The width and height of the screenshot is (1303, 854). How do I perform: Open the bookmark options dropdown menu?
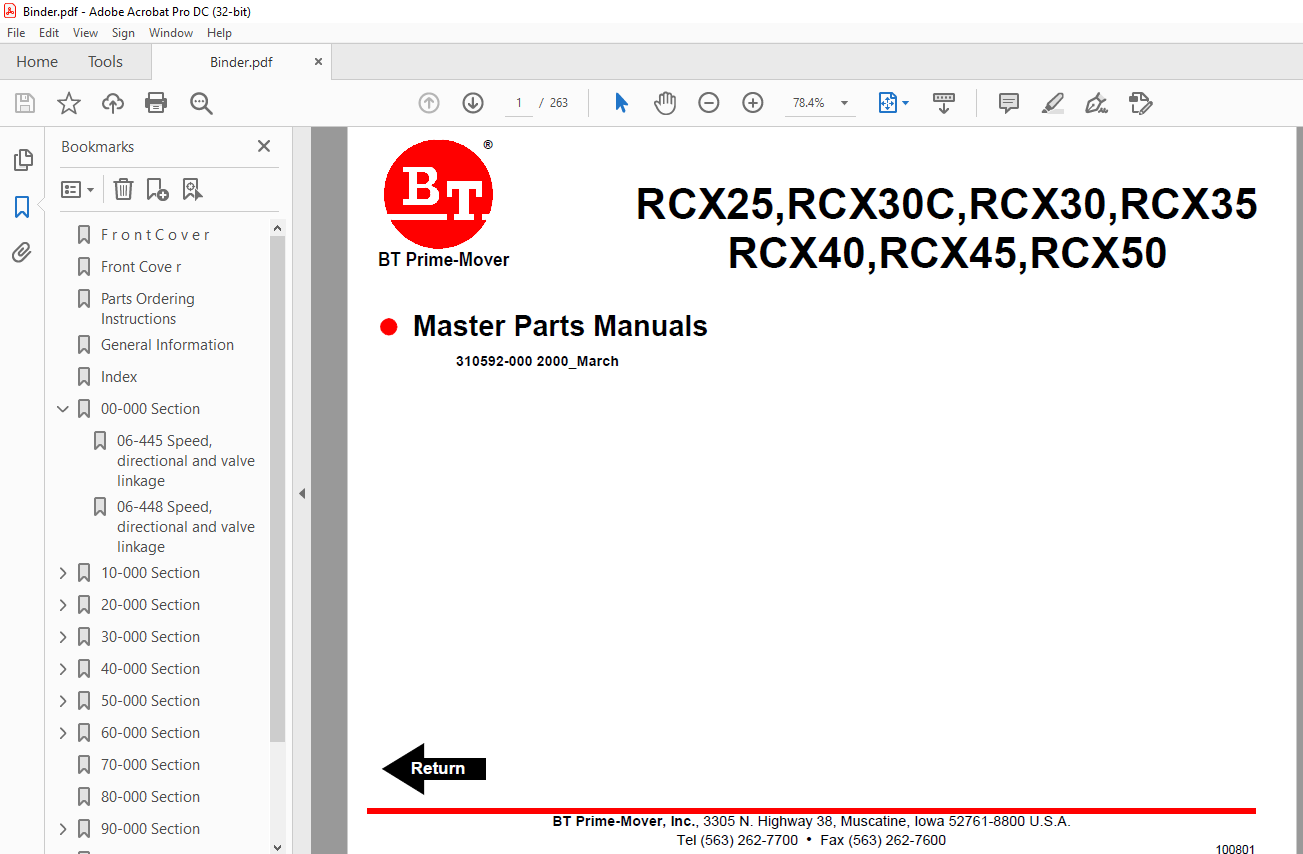[x=78, y=189]
